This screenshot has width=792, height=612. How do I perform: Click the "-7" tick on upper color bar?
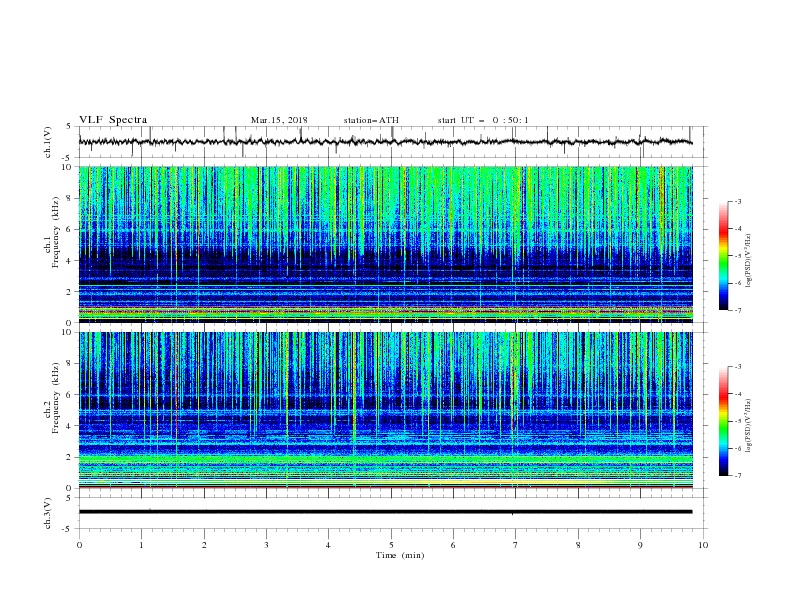737,310
